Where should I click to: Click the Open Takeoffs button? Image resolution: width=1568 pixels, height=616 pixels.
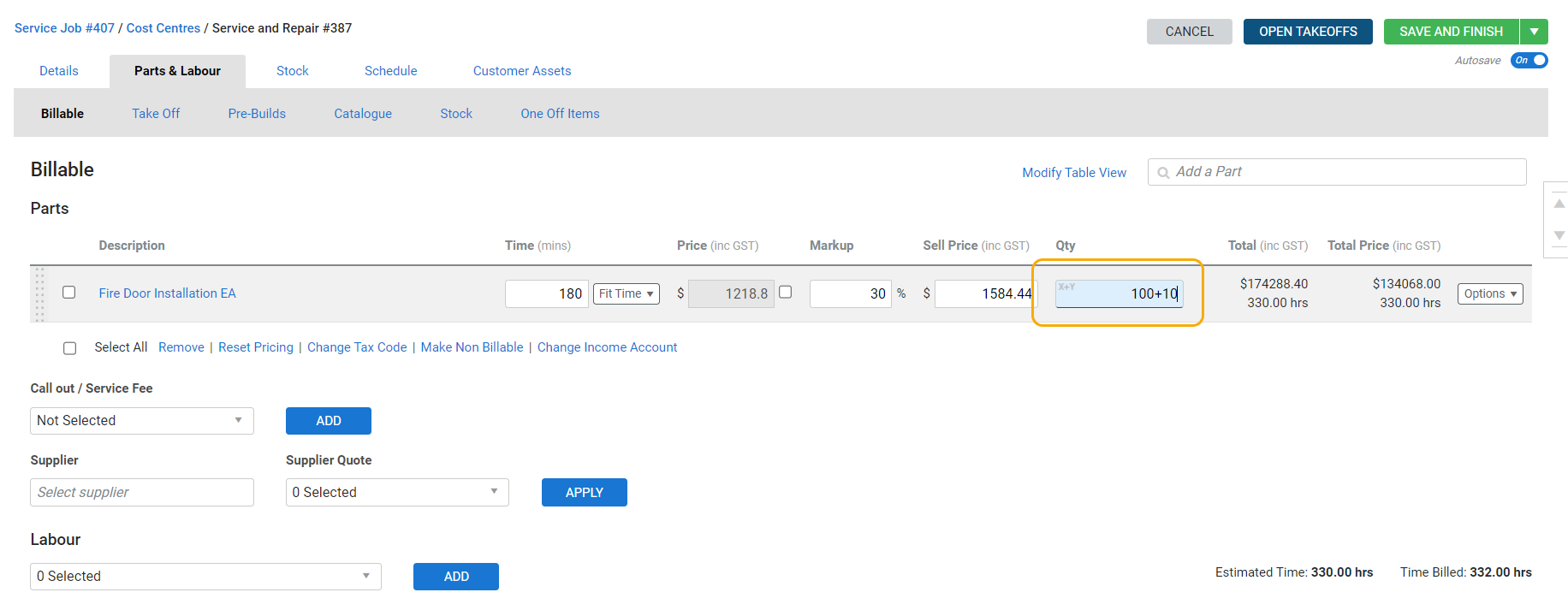[x=1307, y=32]
